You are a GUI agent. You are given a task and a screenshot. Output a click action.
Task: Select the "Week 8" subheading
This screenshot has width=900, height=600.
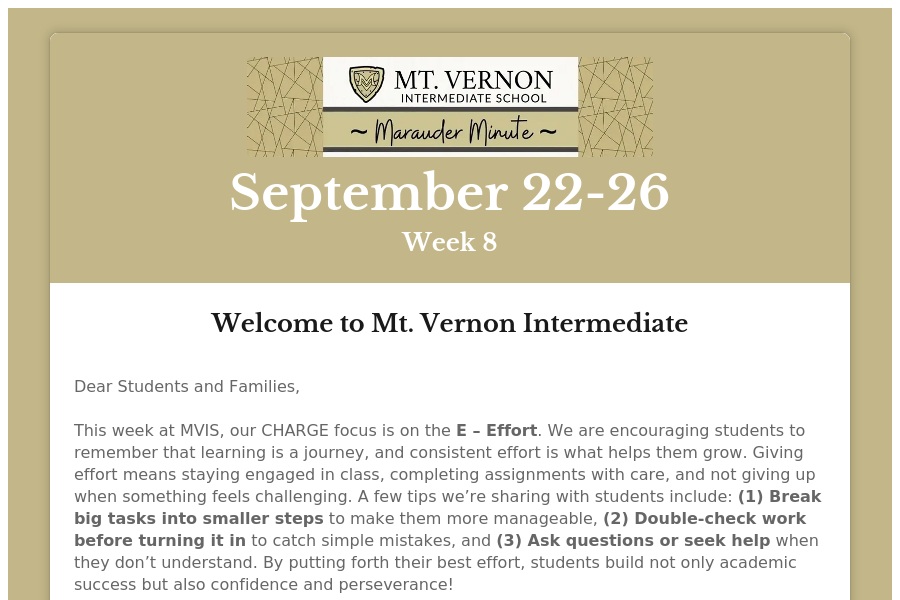coord(450,242)
